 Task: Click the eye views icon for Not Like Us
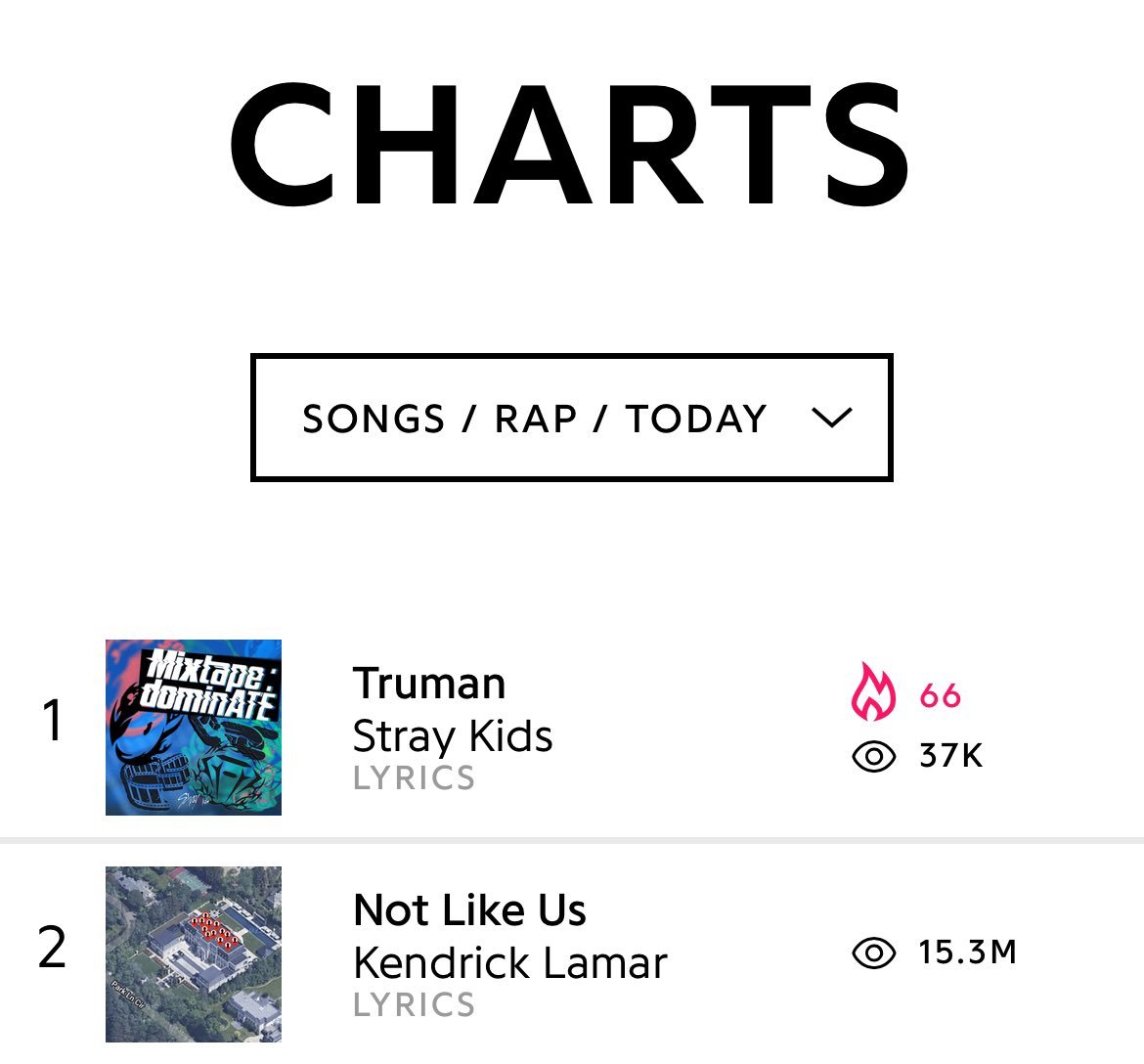[x=873, y=953]
